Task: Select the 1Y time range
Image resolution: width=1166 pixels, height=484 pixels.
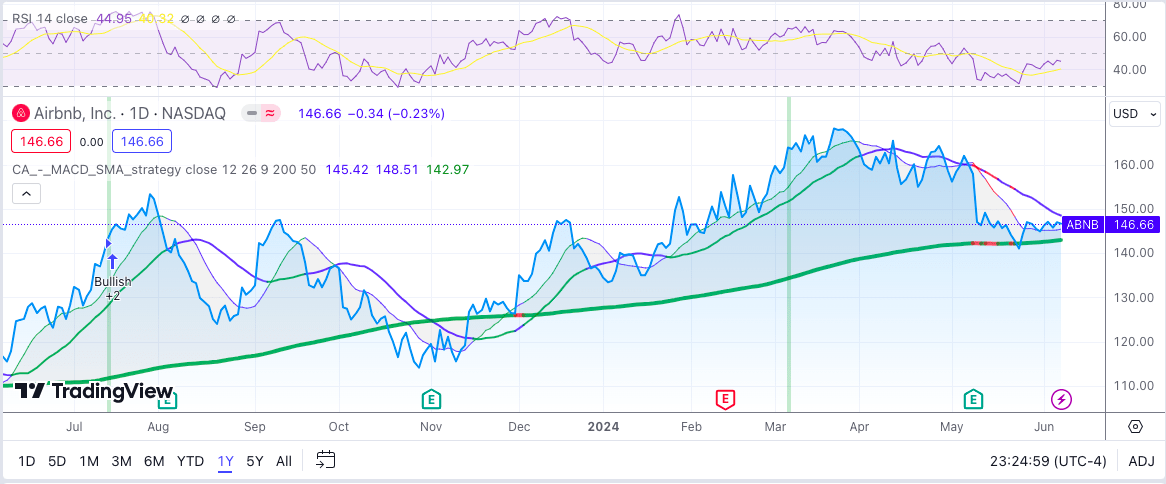Action: pyautogui.click(x=225, y=461)
